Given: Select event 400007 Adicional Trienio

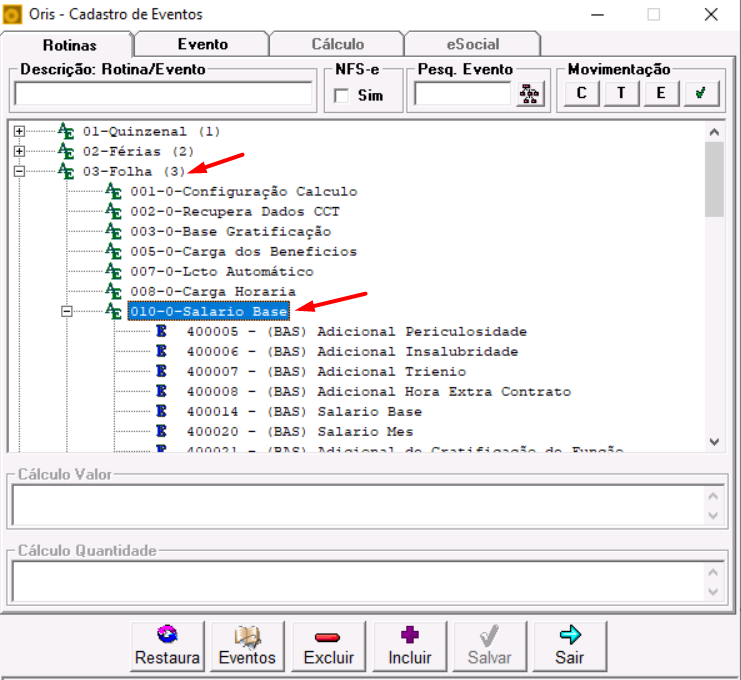Looking at the screenshot, I should point(327,371).
